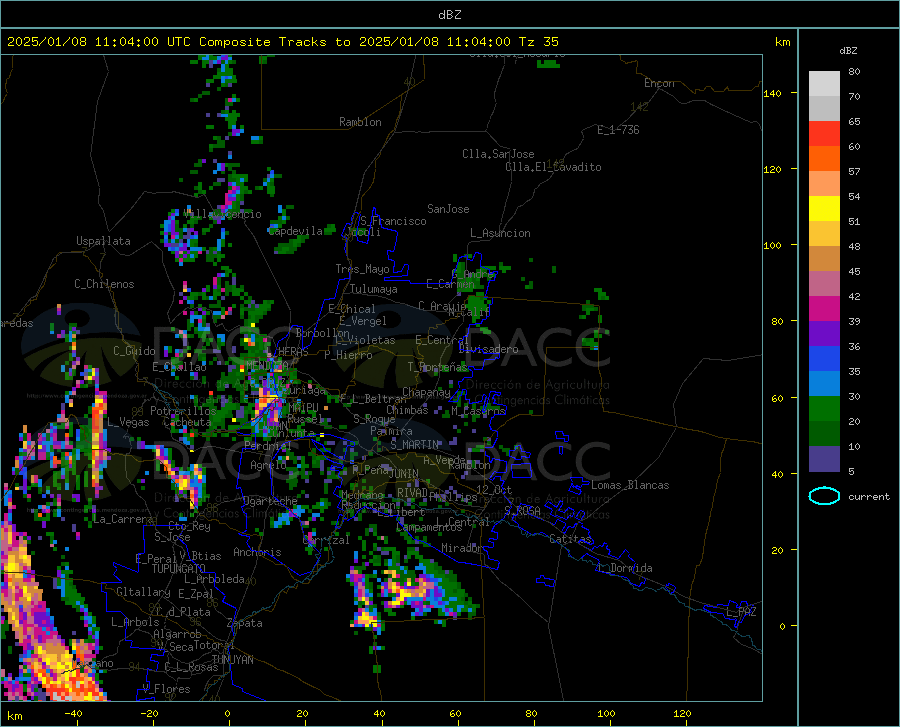Viewport: 900px width, 727px height.
Task: Click the cyan 'current' ellipse legend icon
Action: 824,496
